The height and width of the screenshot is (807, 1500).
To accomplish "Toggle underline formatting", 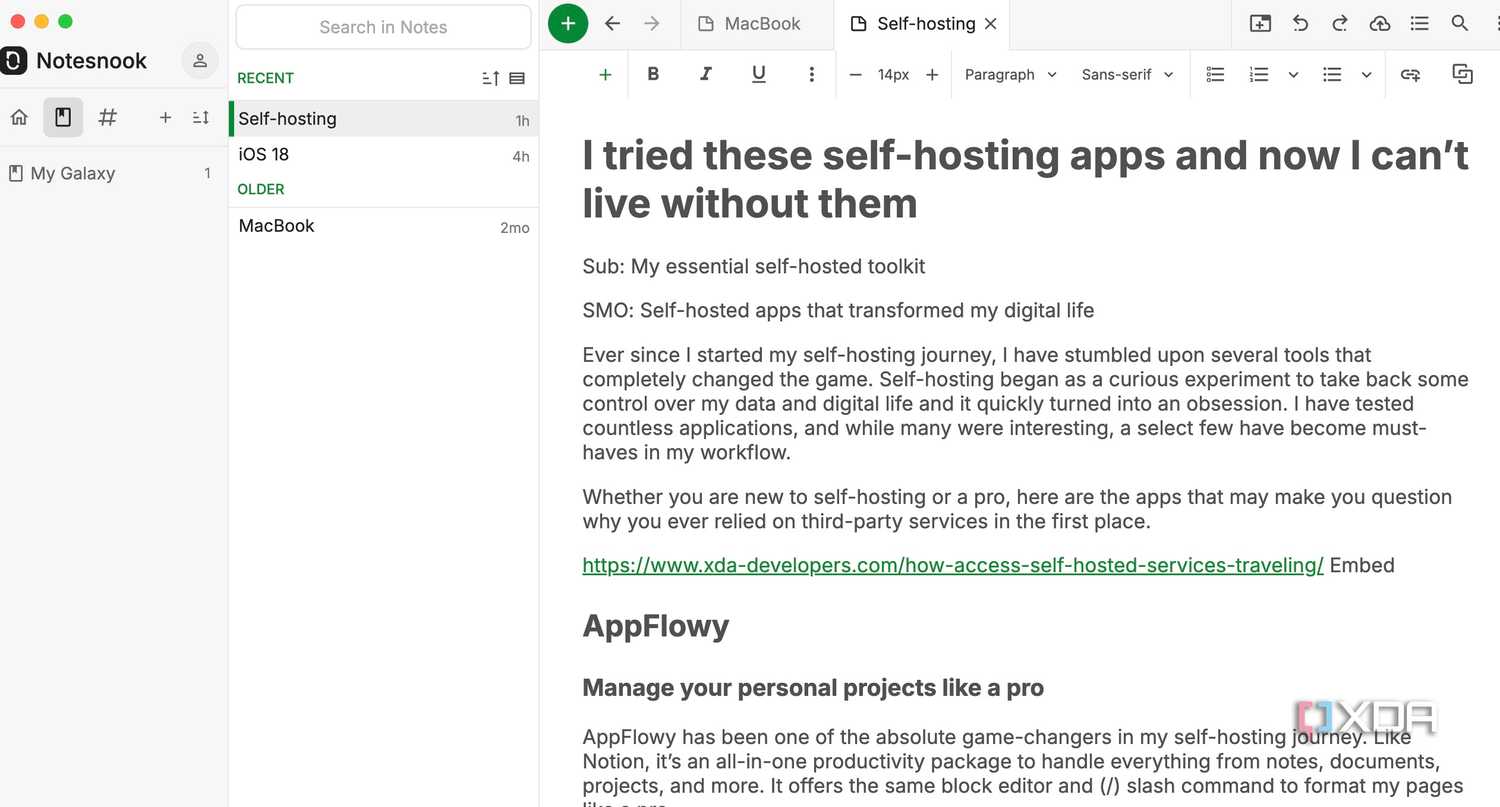I will click(759, 75).
